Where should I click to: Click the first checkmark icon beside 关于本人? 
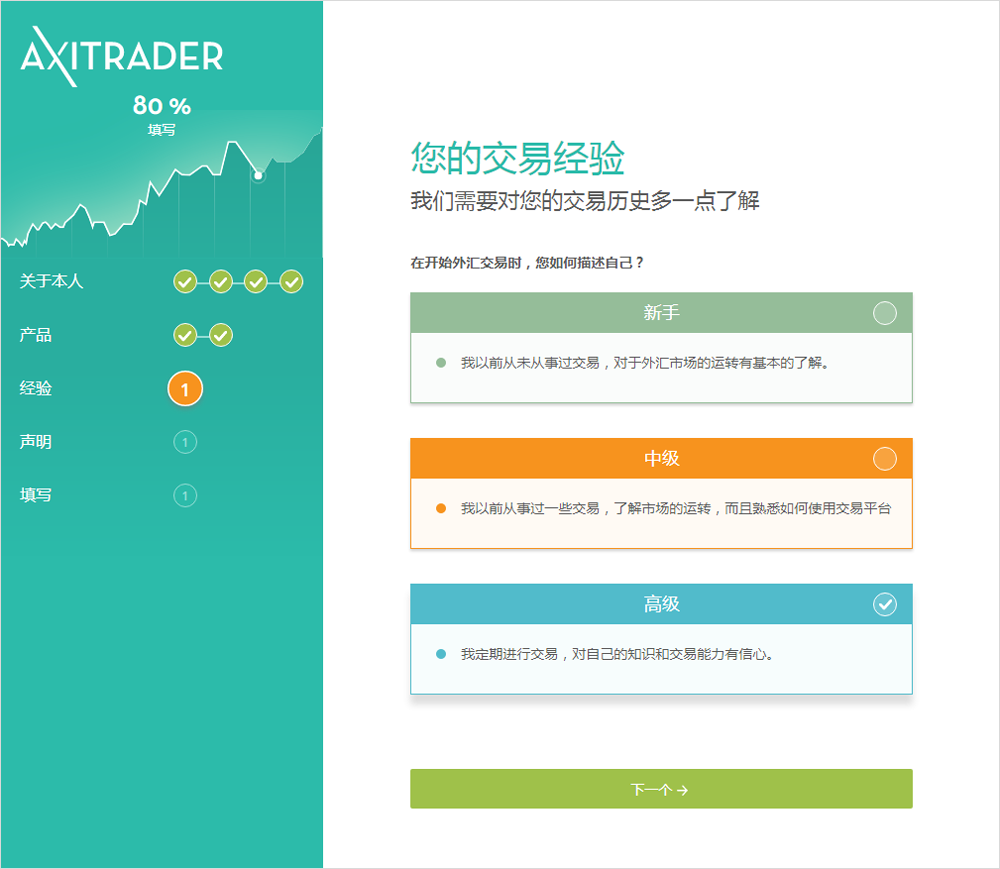click(185, 282)
